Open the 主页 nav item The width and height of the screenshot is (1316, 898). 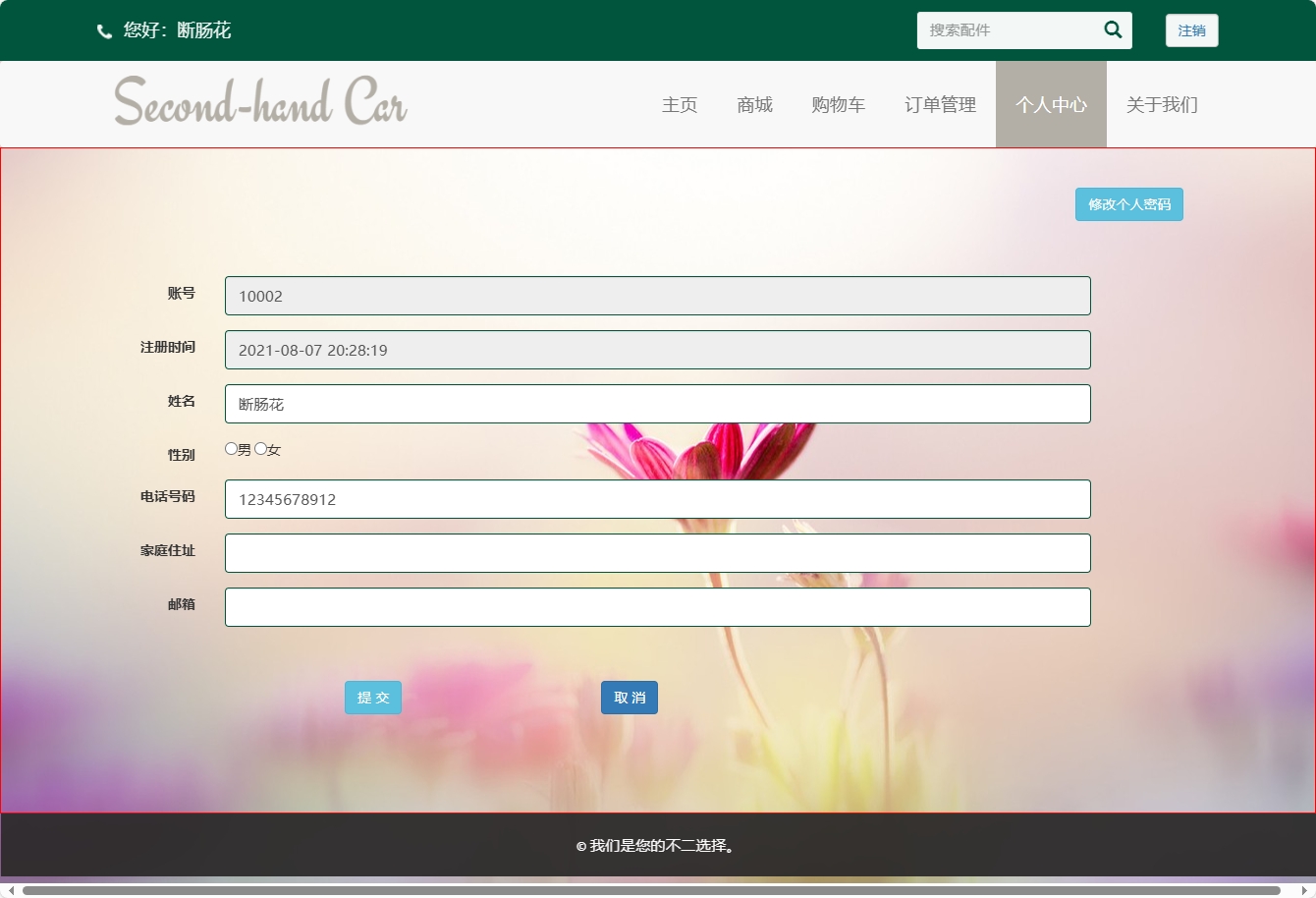(680, 105)
